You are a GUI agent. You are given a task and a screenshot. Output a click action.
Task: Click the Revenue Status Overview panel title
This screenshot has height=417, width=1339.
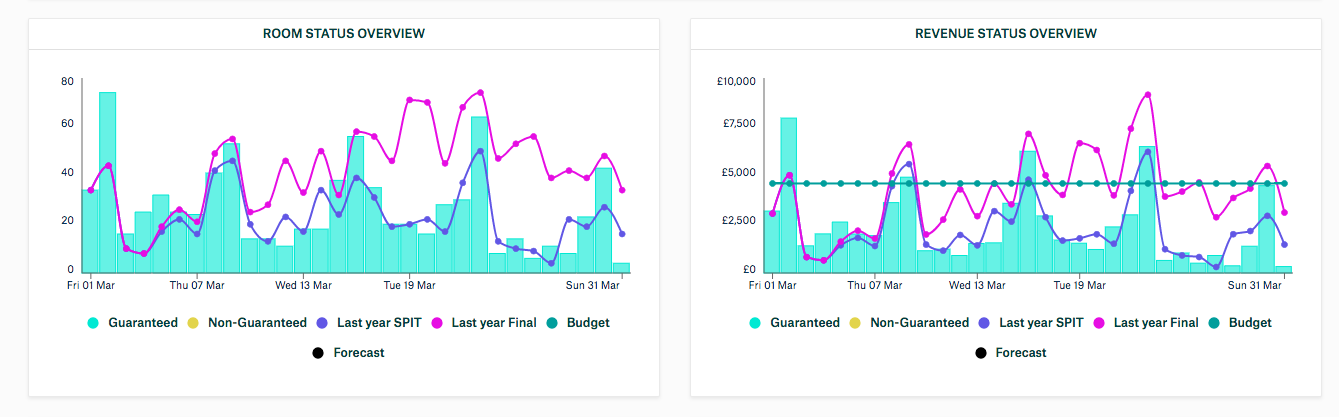click(x=1005, y=34)
